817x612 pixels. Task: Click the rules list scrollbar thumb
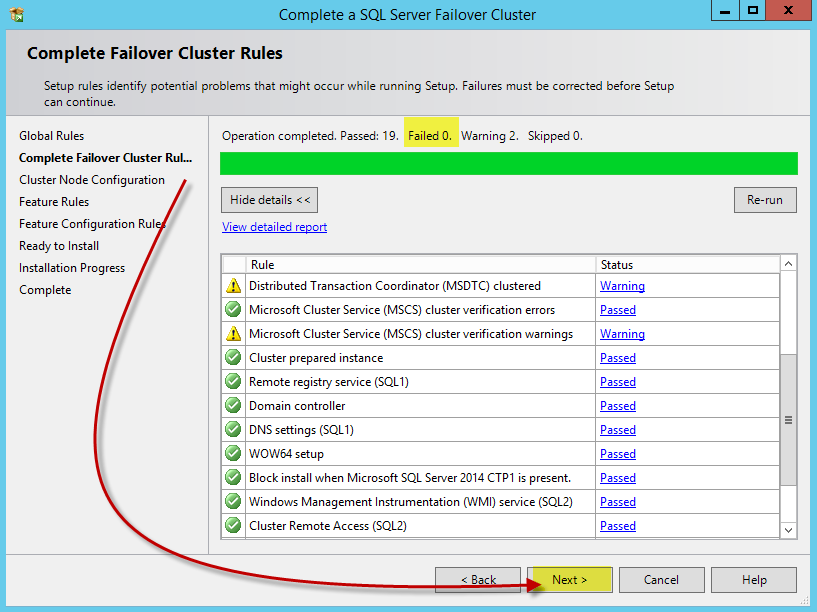pos(788,420)
